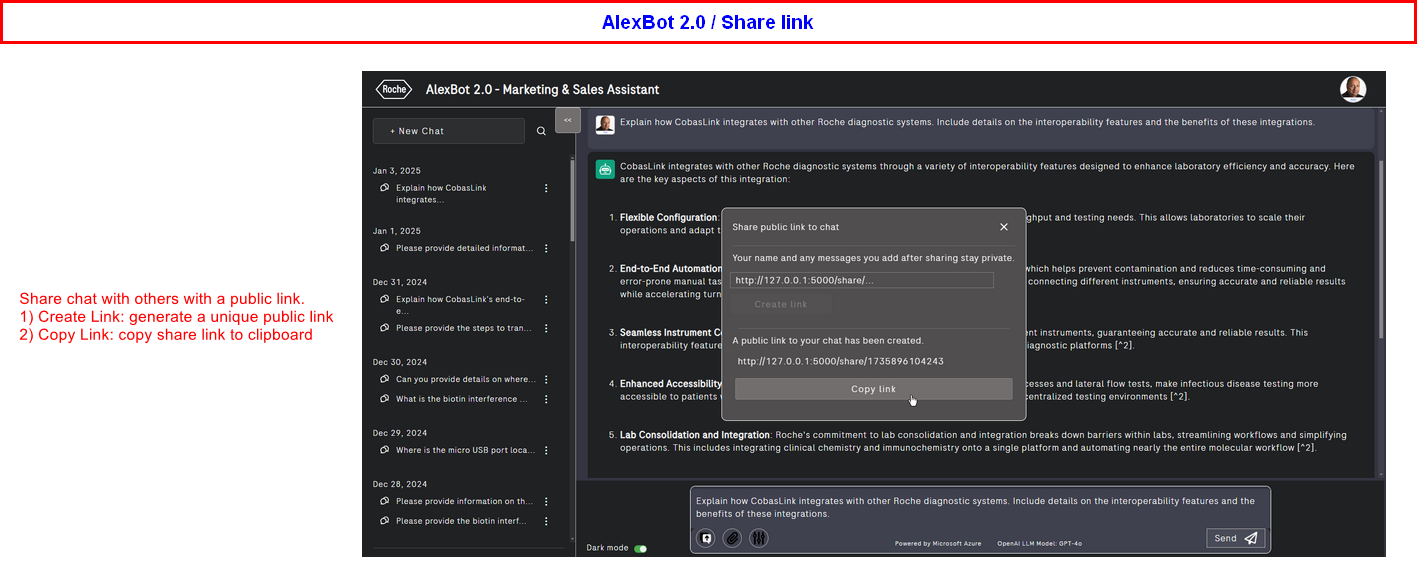Open 'Can you provide details on where...' chat
The width and height of the screenshot is (1417, 585).
pos(465,379)
